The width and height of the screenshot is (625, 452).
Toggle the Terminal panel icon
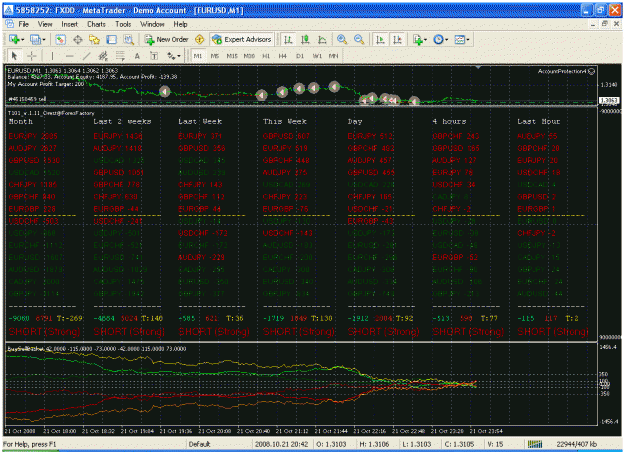112,39
